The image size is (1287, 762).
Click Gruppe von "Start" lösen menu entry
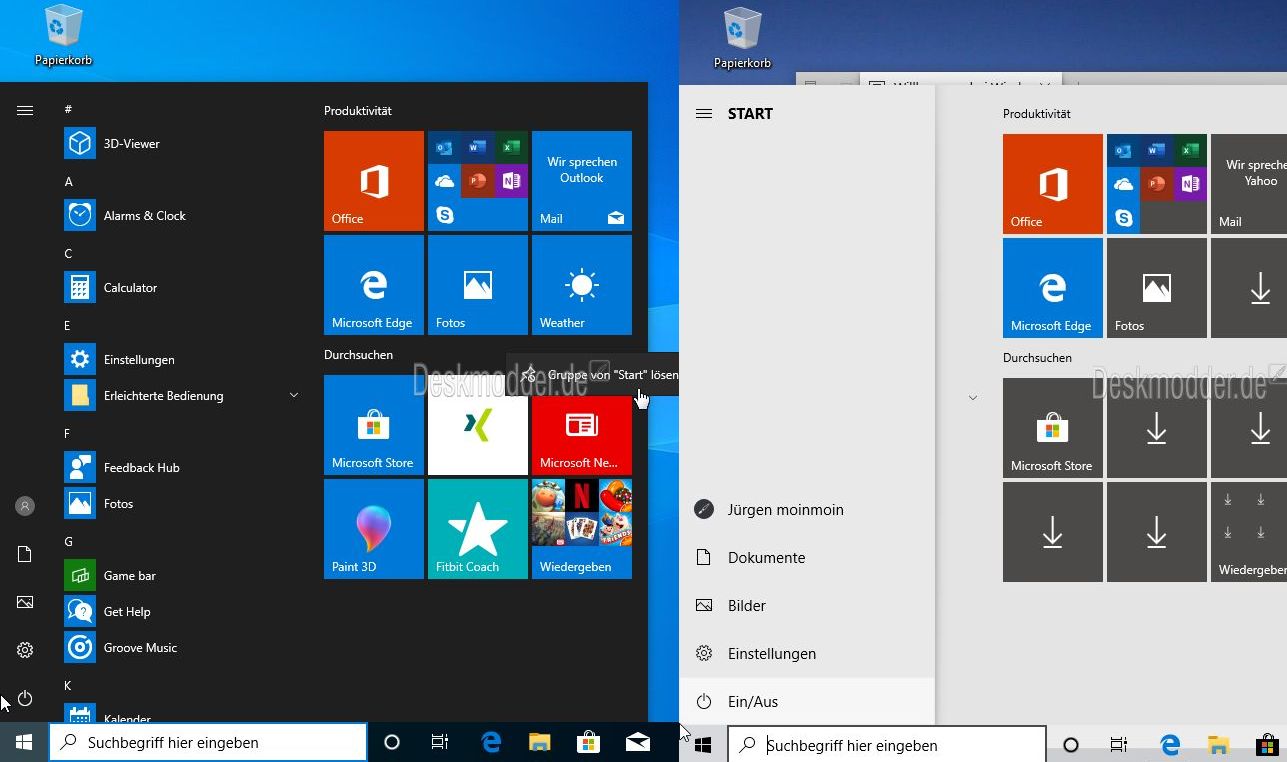[592, 375]
